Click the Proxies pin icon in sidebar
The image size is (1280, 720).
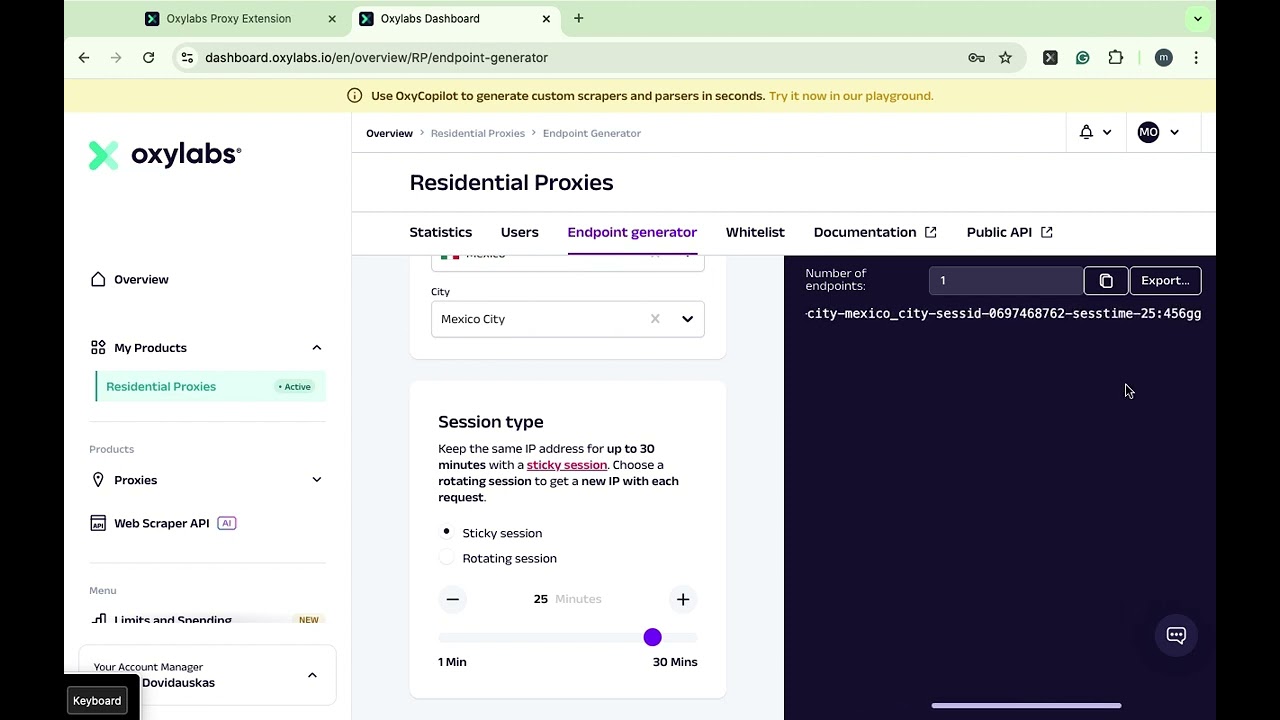[x=98, y=480]
